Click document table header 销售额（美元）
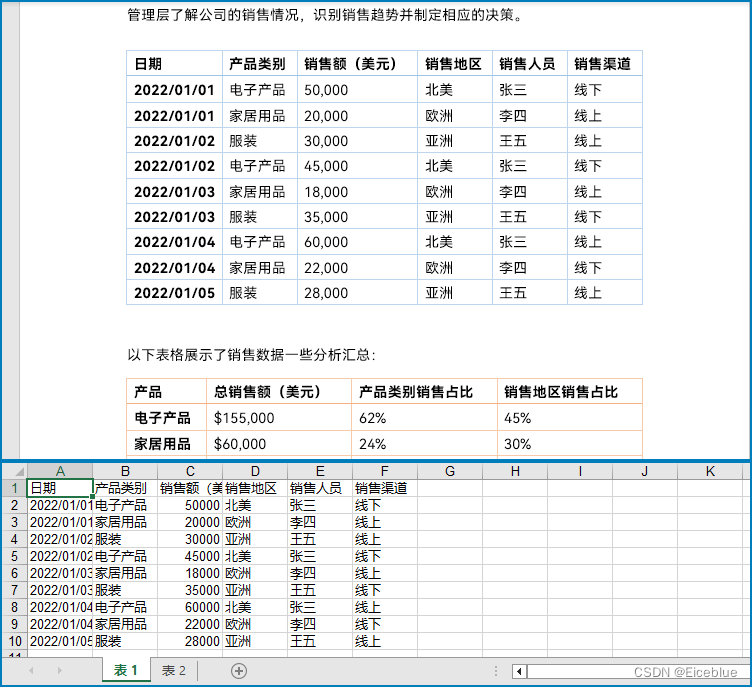This screenshot has width=752, height=687. click(x=351, y=64)
